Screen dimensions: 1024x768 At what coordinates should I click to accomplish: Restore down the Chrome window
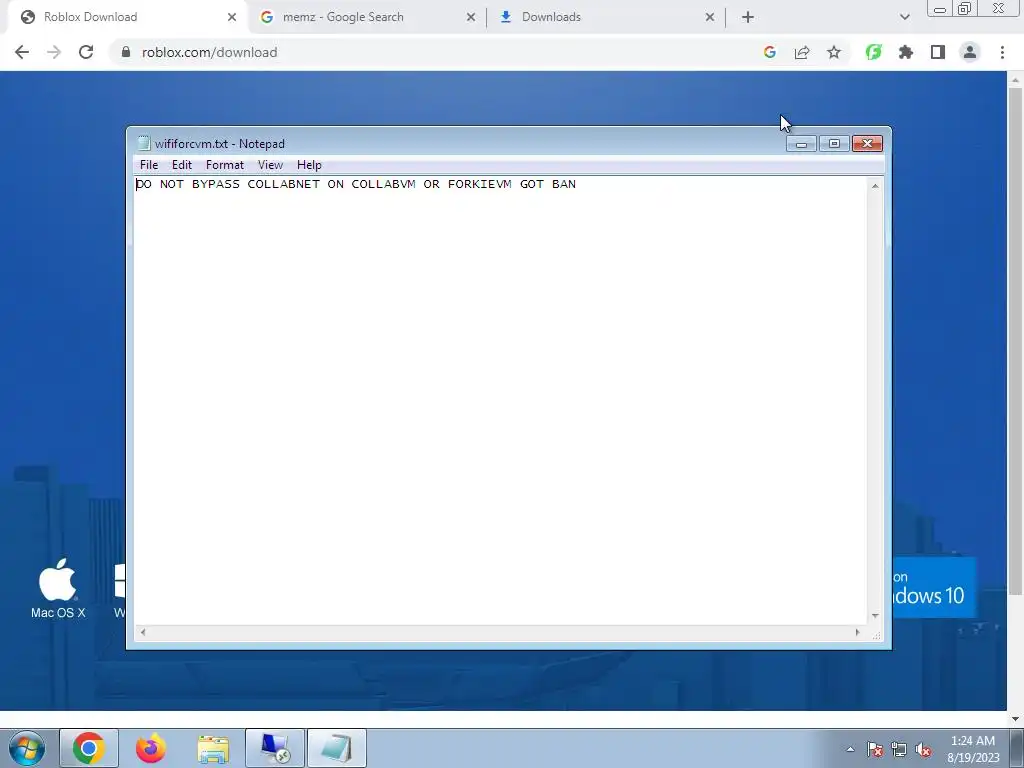(964, 9)
